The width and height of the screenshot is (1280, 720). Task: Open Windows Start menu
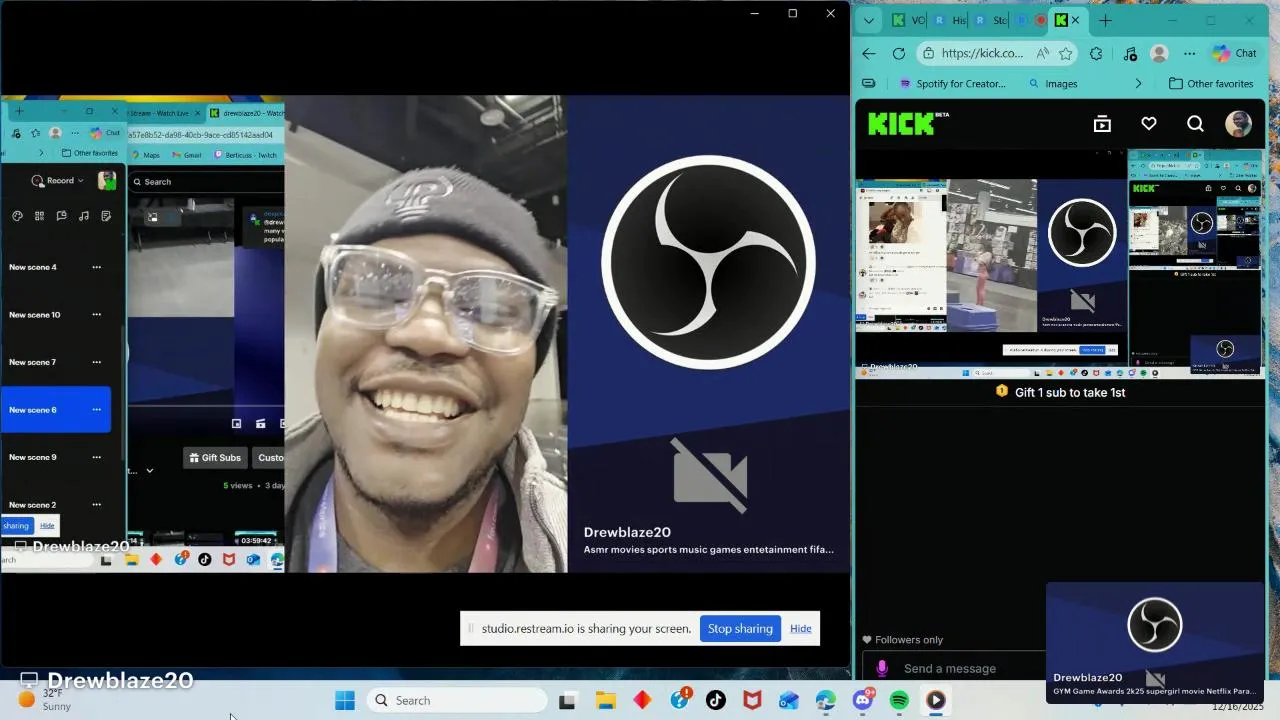(345, 700)
